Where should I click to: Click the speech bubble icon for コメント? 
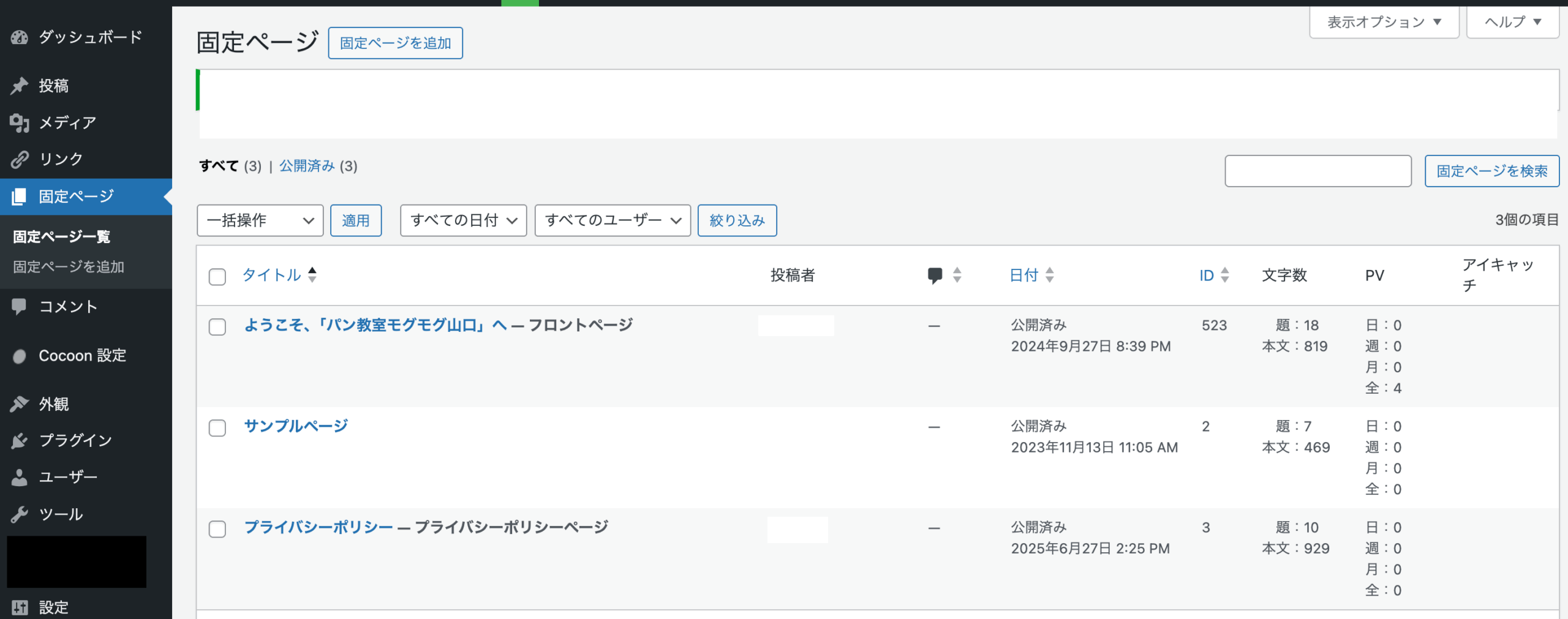[x=20, y=306]
